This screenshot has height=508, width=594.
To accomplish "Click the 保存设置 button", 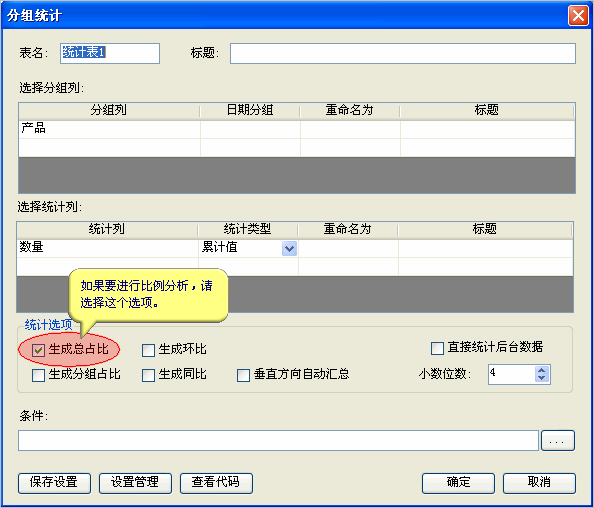I will (x=54, y=483).
